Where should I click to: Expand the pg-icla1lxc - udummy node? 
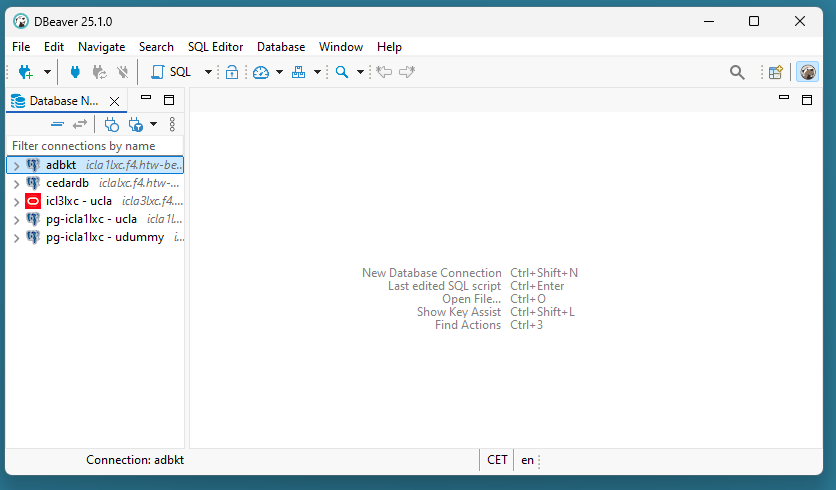click(x=16, y=238)
